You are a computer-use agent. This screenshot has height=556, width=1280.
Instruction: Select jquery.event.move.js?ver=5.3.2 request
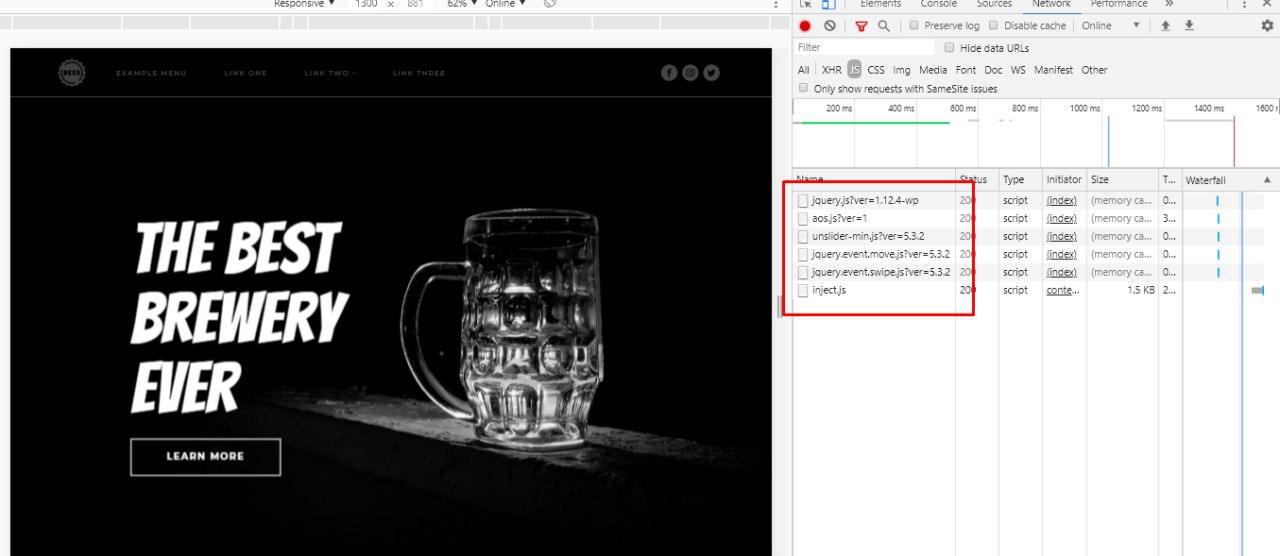click(x=881, y=254)
